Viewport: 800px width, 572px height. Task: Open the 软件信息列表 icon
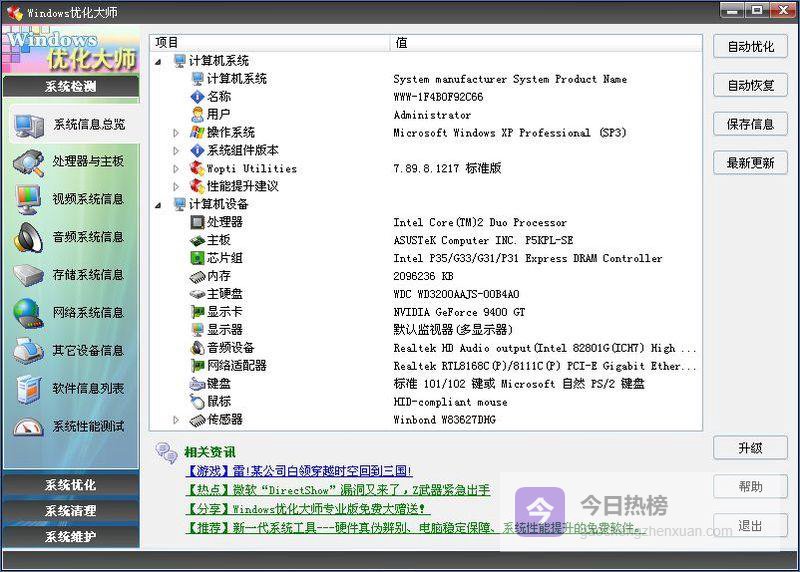tap(28, 389)
